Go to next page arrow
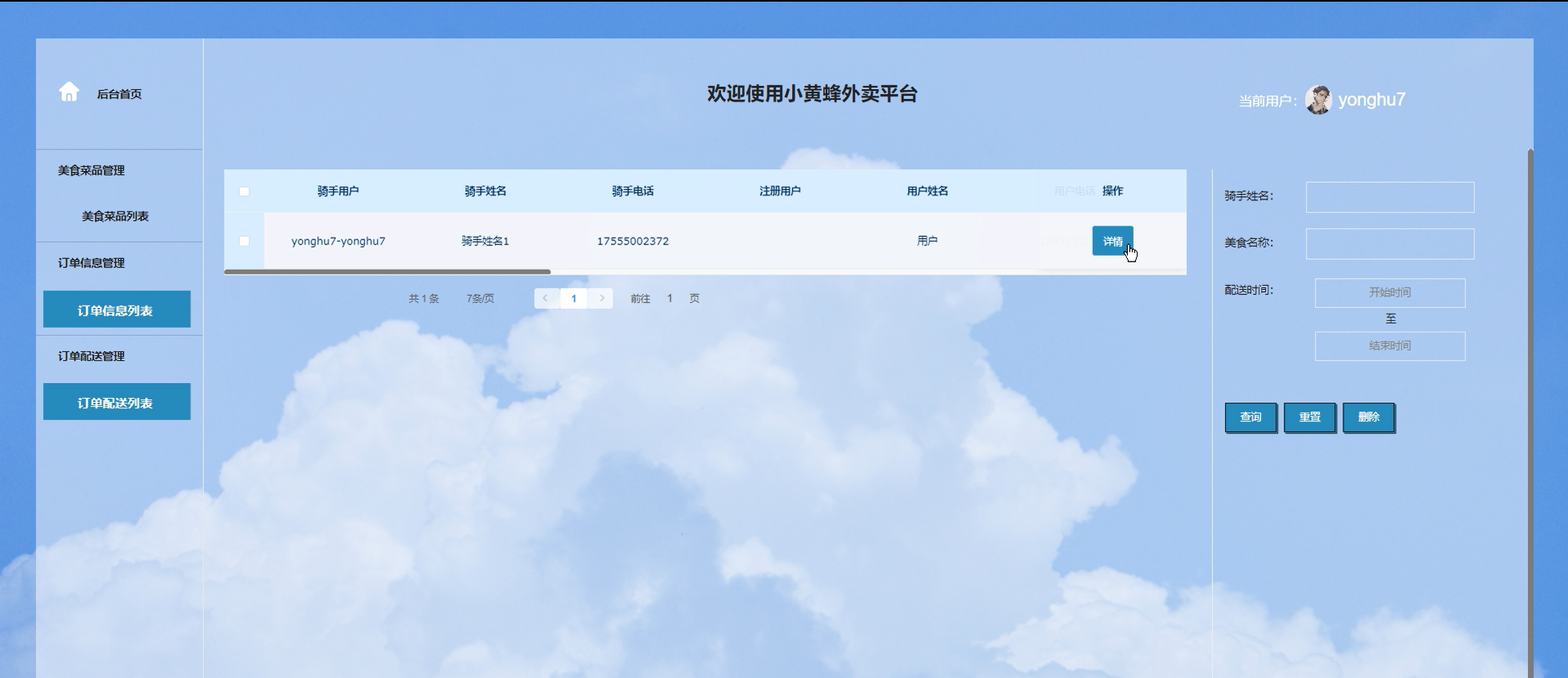The width and height of the screenshot is (1568, 678). [x=601, y=298]
